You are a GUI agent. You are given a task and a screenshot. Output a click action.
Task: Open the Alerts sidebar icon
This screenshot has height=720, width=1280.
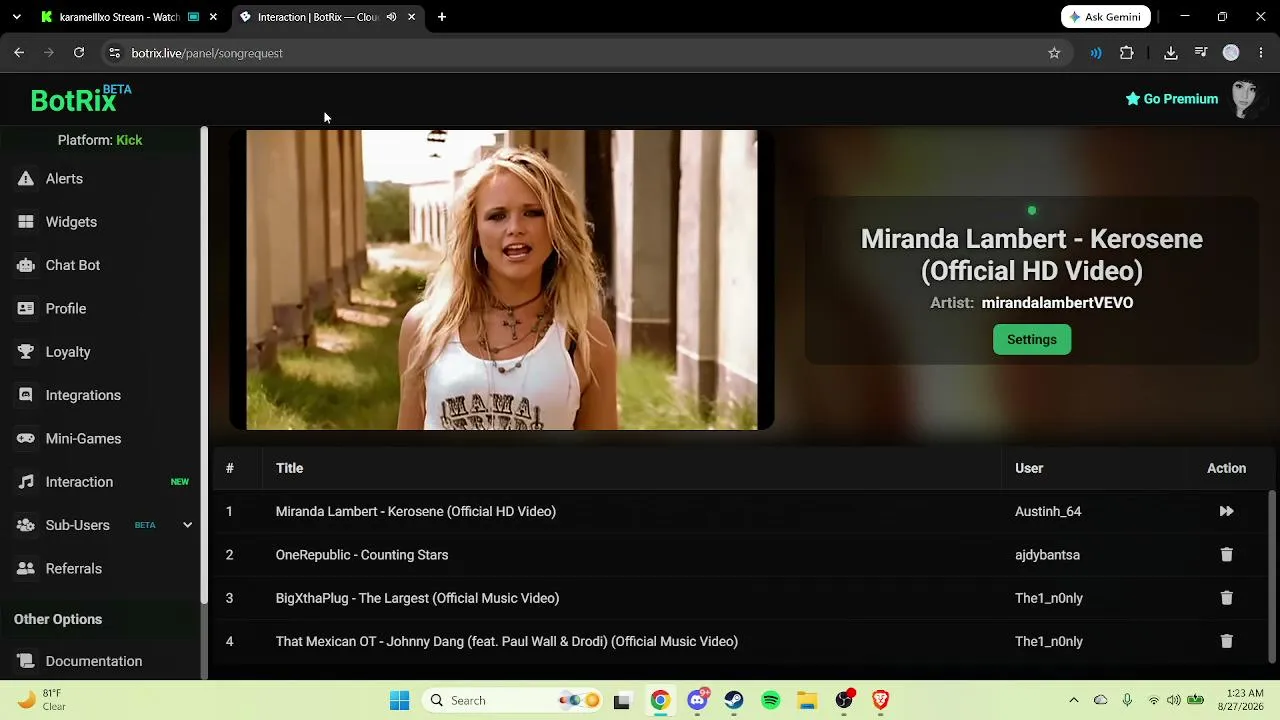[x=26, y=179]
